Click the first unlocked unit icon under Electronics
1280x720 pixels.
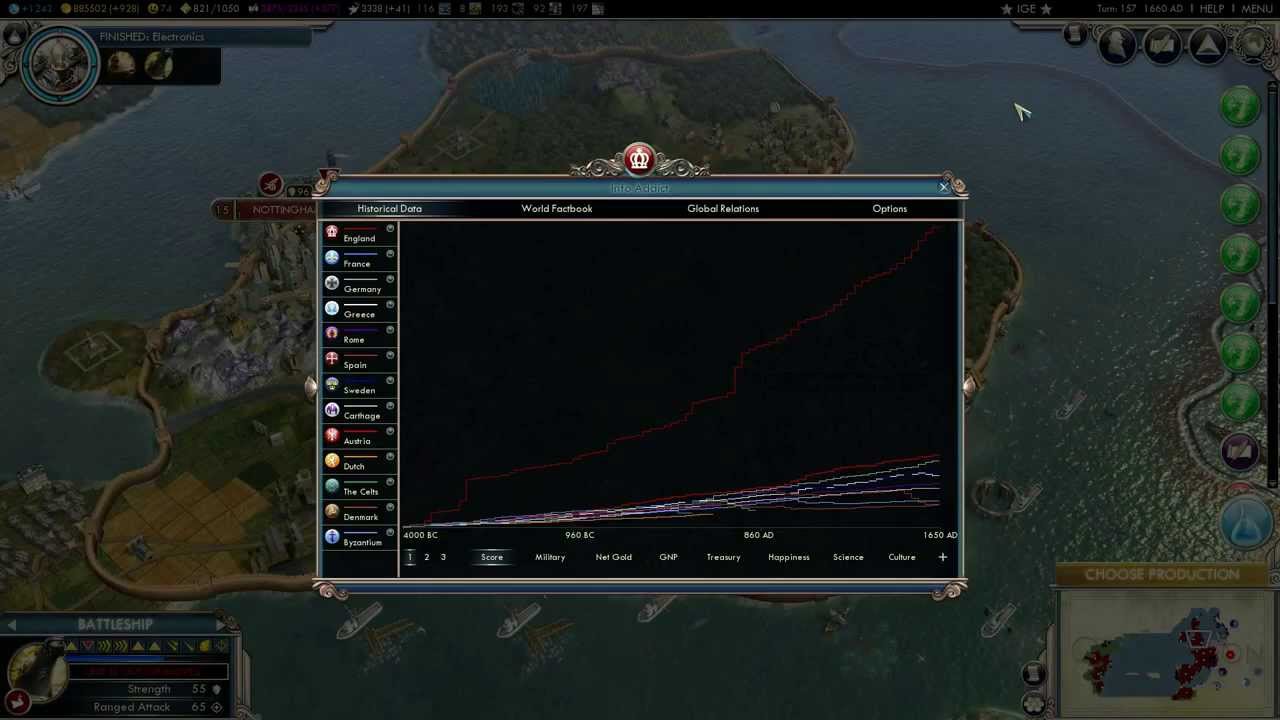click(121, 65)
